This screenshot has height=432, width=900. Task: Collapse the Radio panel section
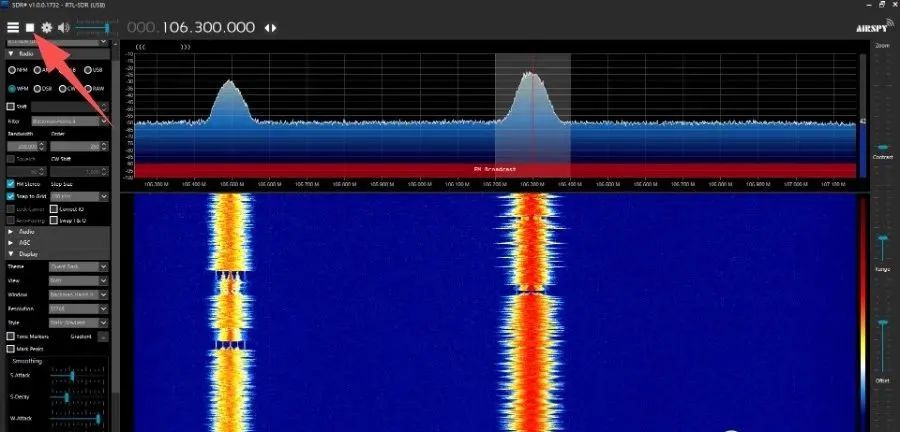pyautogui.click(x=57, y=53)
